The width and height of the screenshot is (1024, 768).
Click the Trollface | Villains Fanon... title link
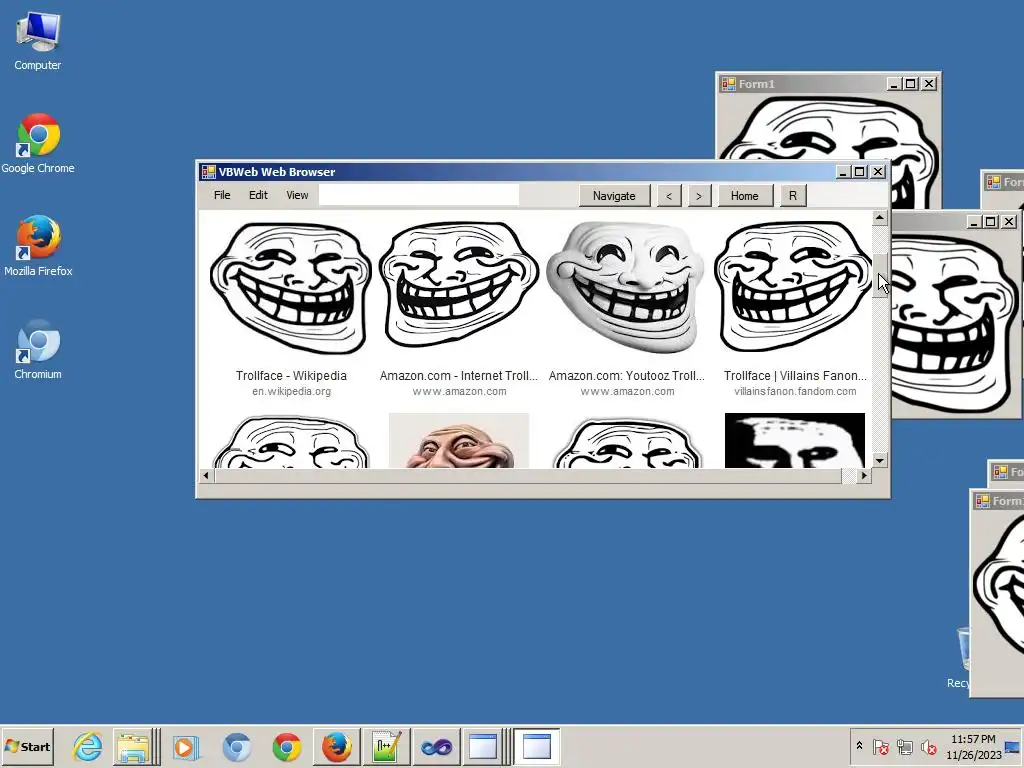(x=795, y=376)
